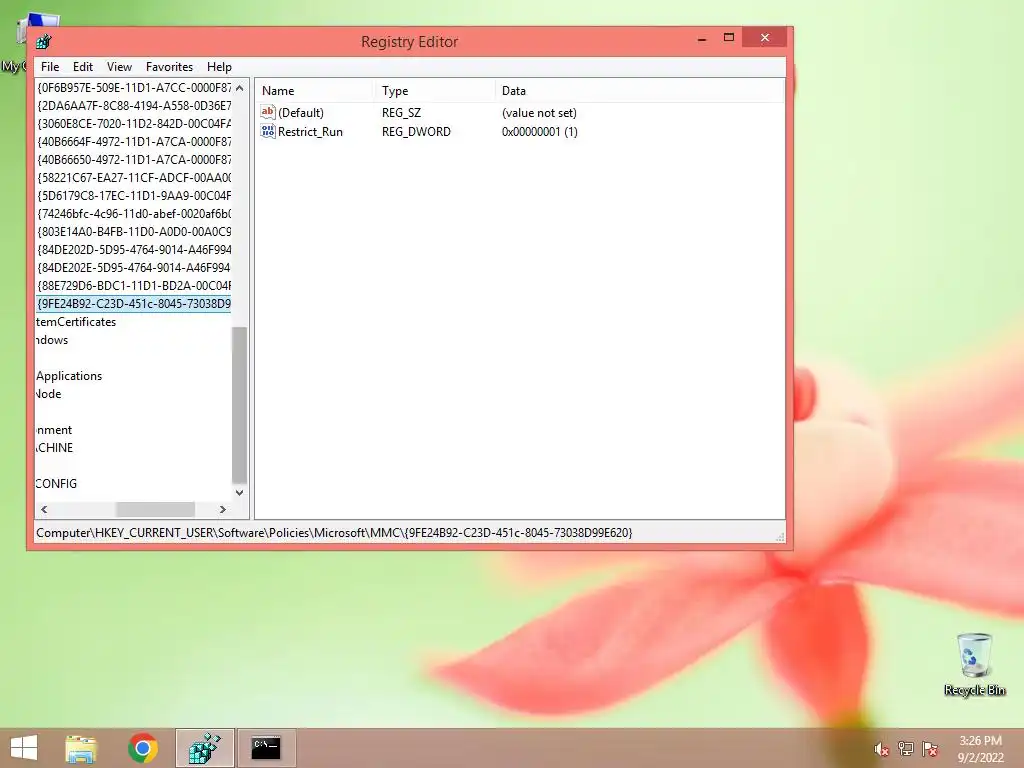This screenshot has height=768, width=1024.
Task: Select key {74246bfc-4c96-11d0-abef-0020af6b
Action: pyautogui.click(x=134, y=214)
